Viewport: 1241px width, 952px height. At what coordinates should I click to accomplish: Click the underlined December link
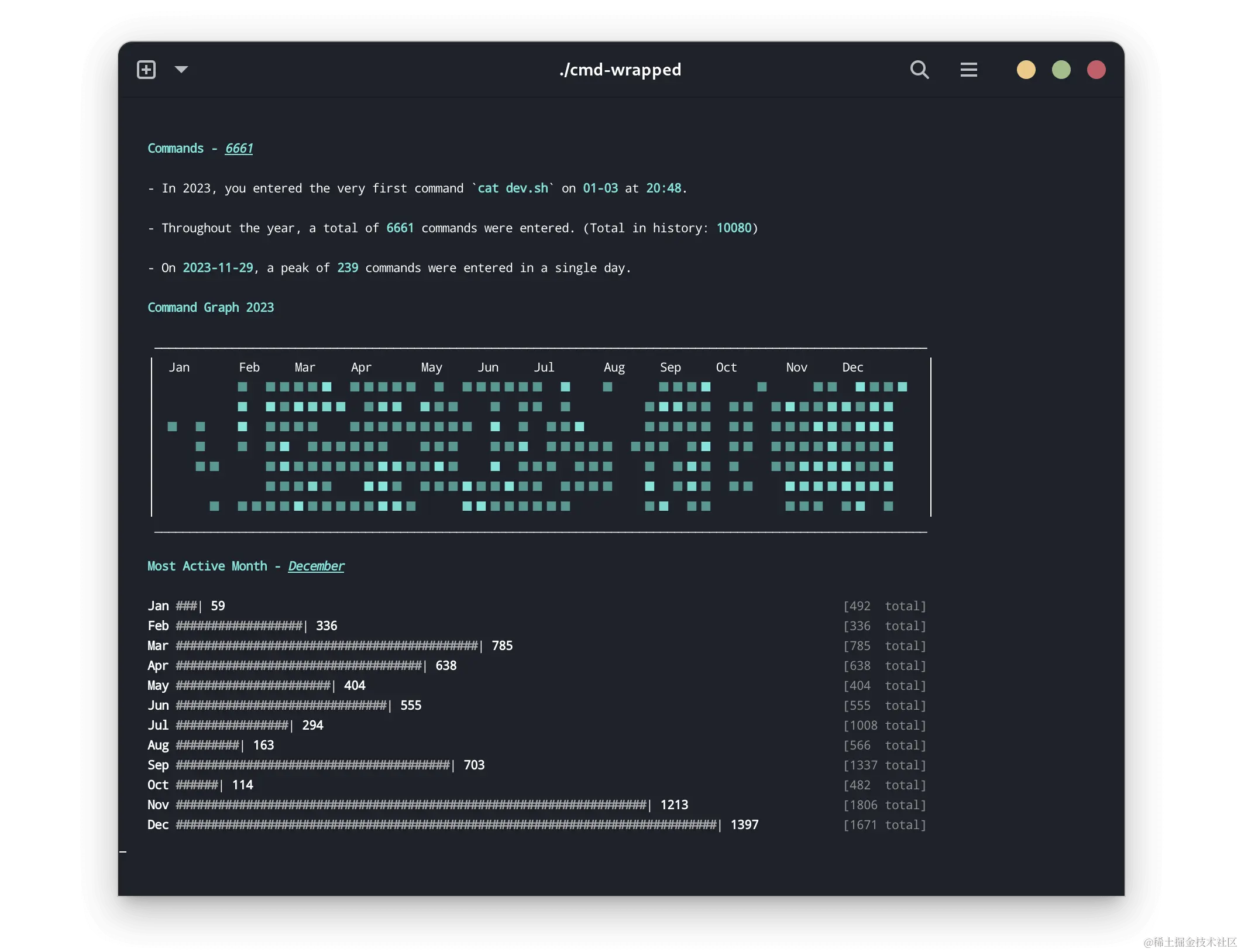coord(316,566)
